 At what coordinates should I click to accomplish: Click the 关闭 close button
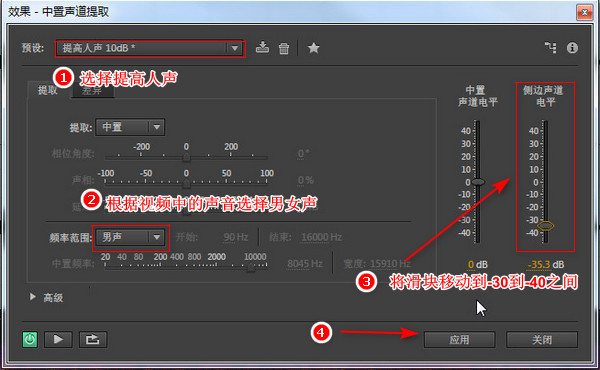542,339
